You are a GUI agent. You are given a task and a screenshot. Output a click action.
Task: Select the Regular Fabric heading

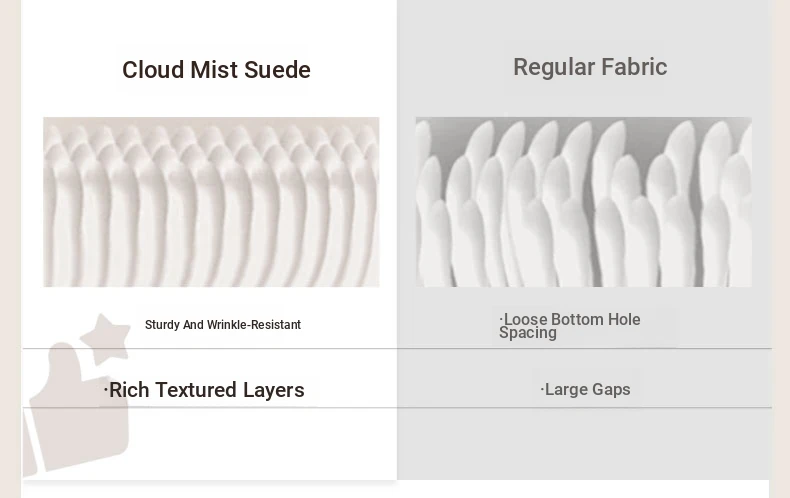(x=590, y=68)
